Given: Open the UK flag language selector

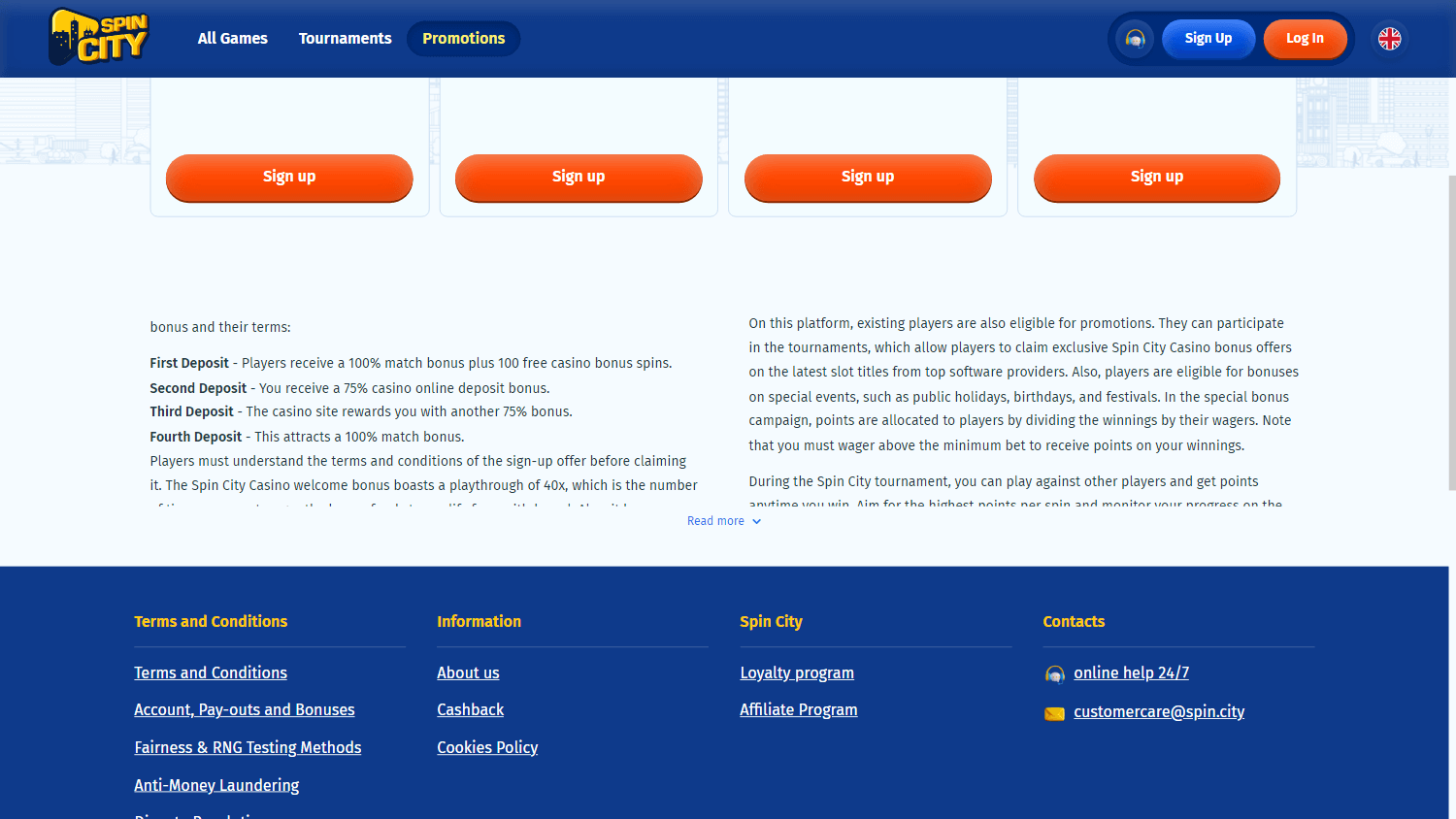Looking at the screenshot, I should pyautogui.click(x=1390, y=39).
